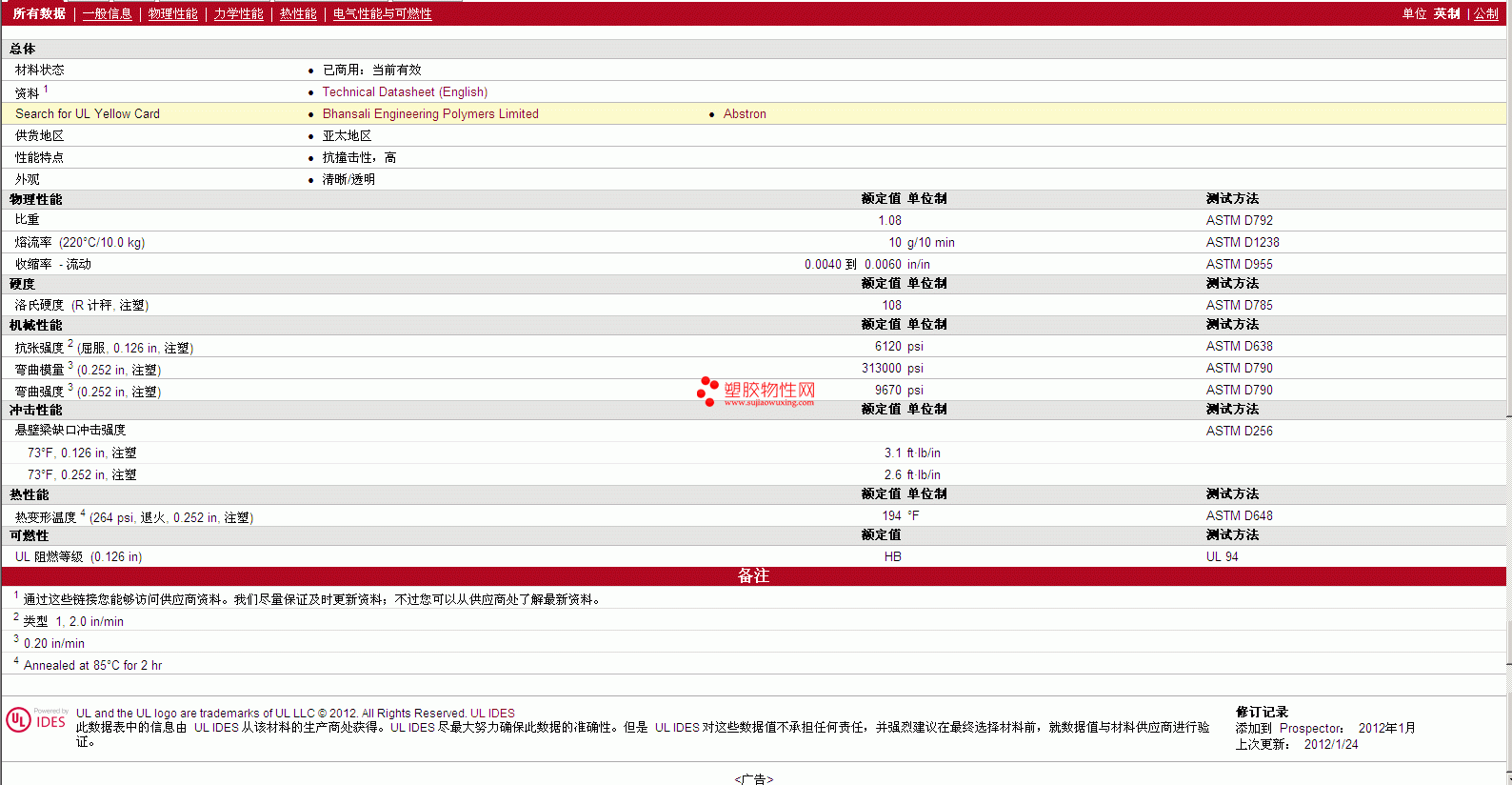
Task: Click Bhansali Engineering Polymers Limited link
Action: pos(430,114)
